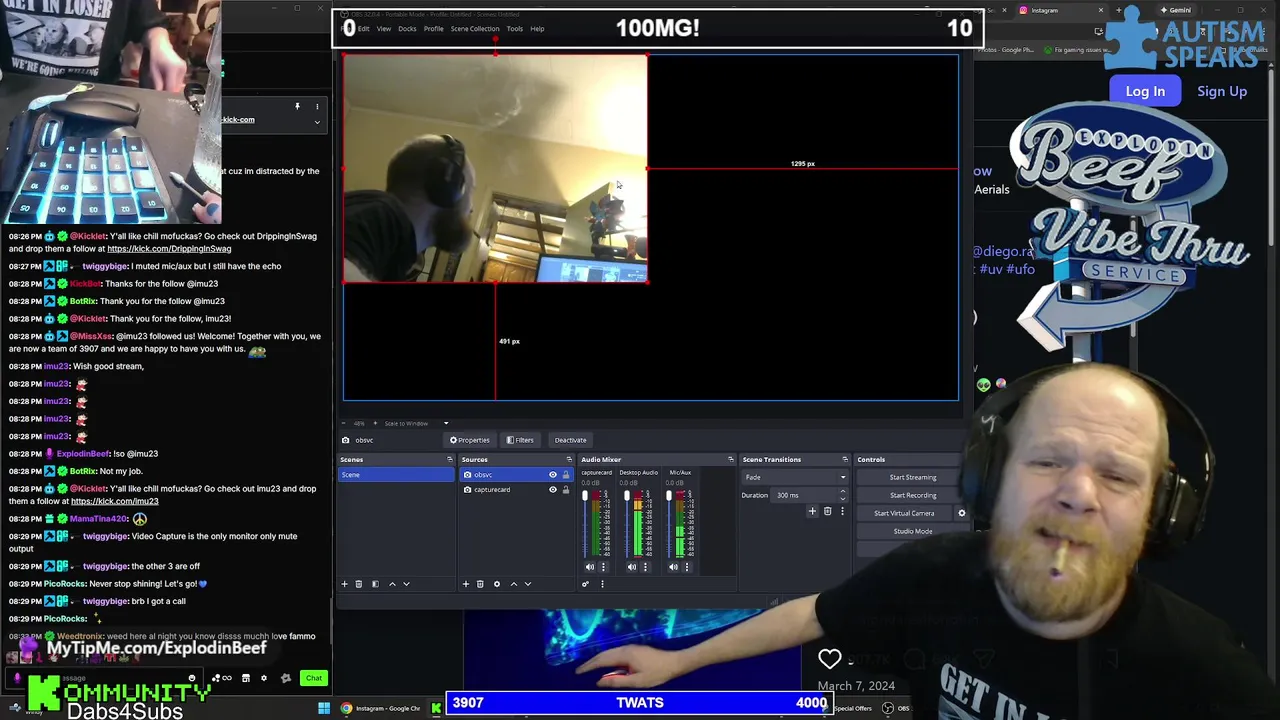Open scene filters icon in Scenes panel
Viewport: 1280px width, 720px height.
click(375, 584)
